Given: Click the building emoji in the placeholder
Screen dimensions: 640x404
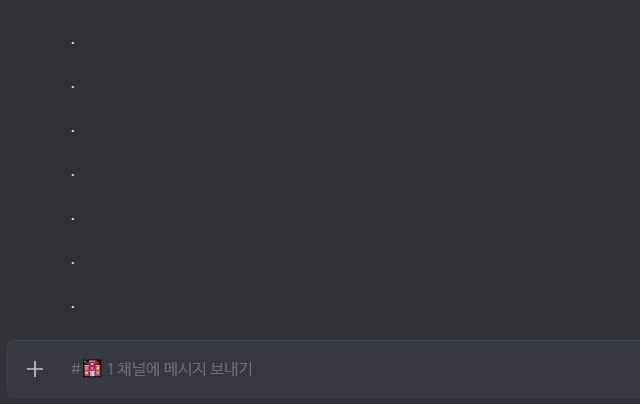Looking at the screenshot, I should 92,368.
